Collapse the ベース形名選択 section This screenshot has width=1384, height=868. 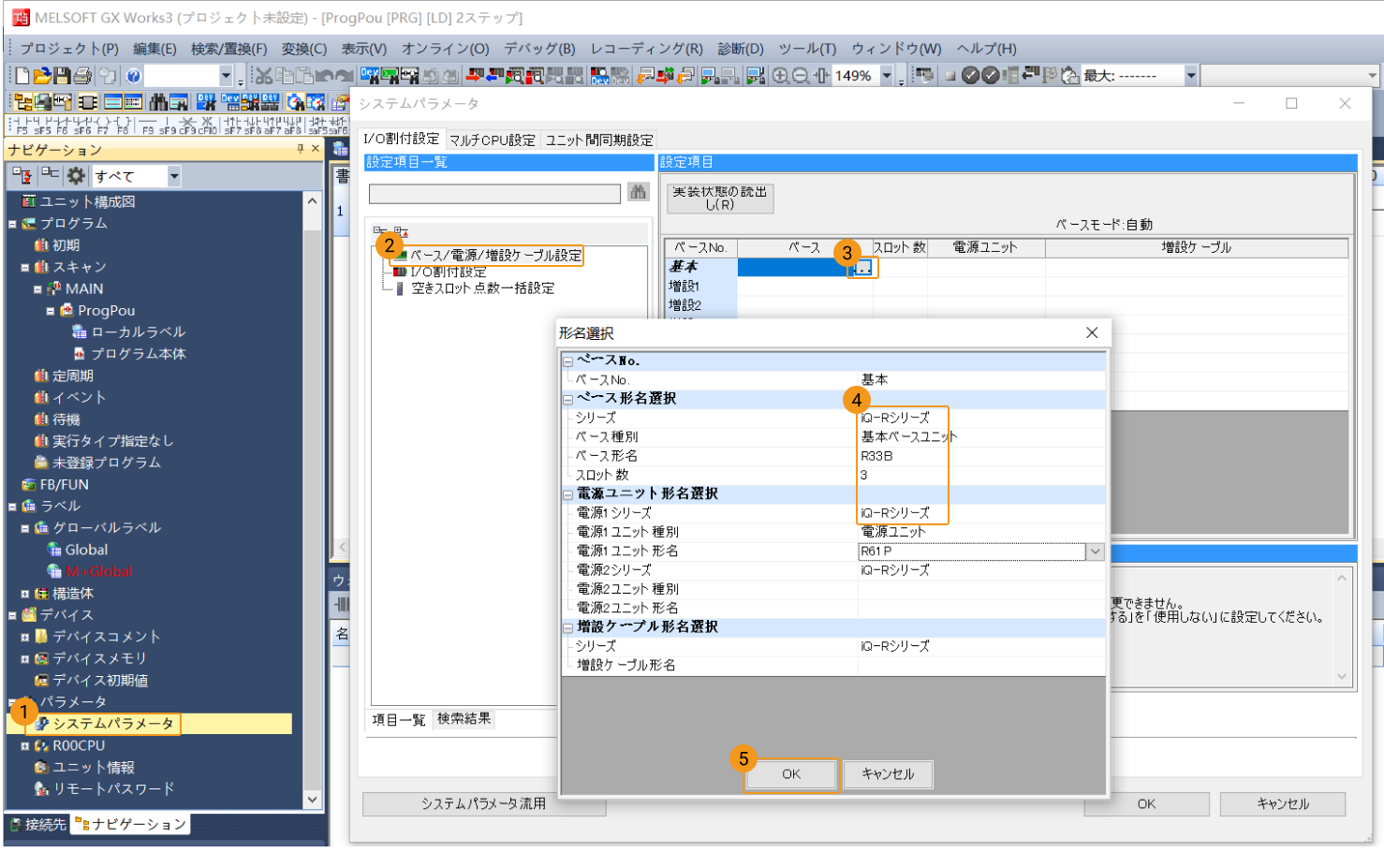[567, 399]
